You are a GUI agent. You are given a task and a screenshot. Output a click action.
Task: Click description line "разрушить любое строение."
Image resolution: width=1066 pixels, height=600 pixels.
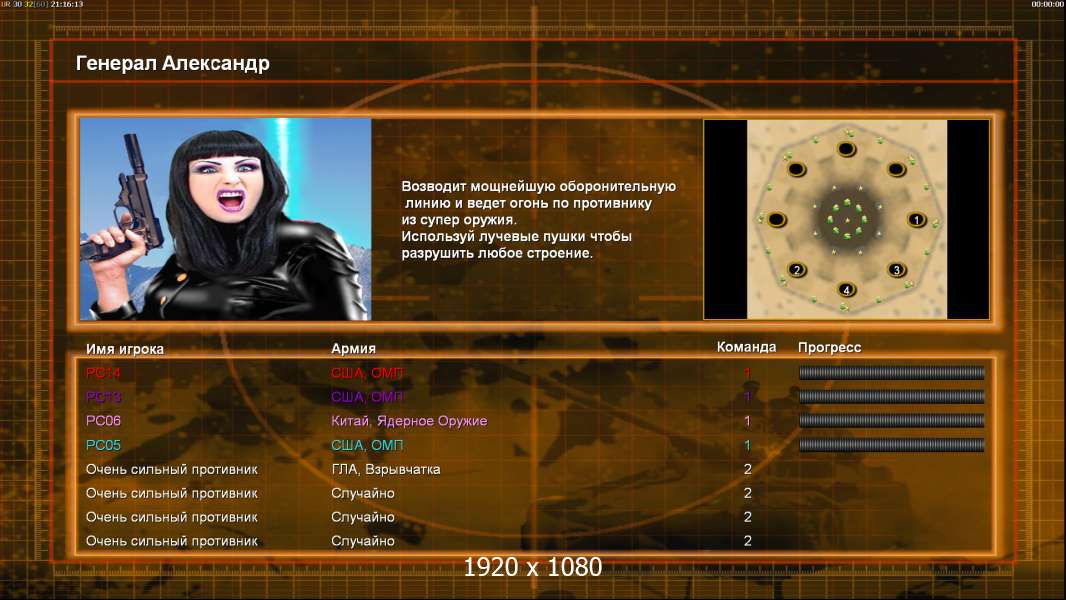pos(497,253)
